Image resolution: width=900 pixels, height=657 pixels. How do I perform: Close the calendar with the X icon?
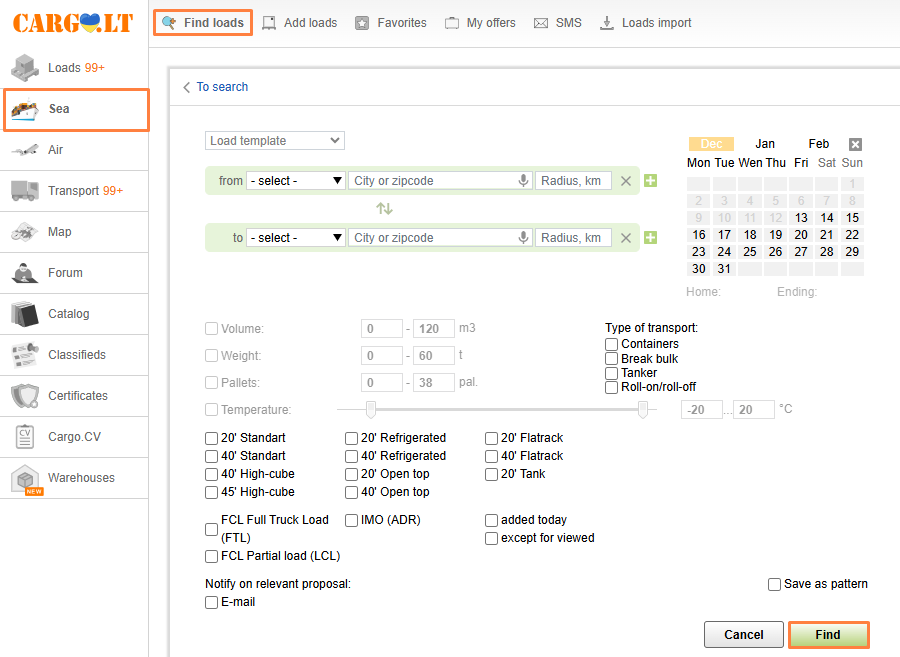click(855, 144)
